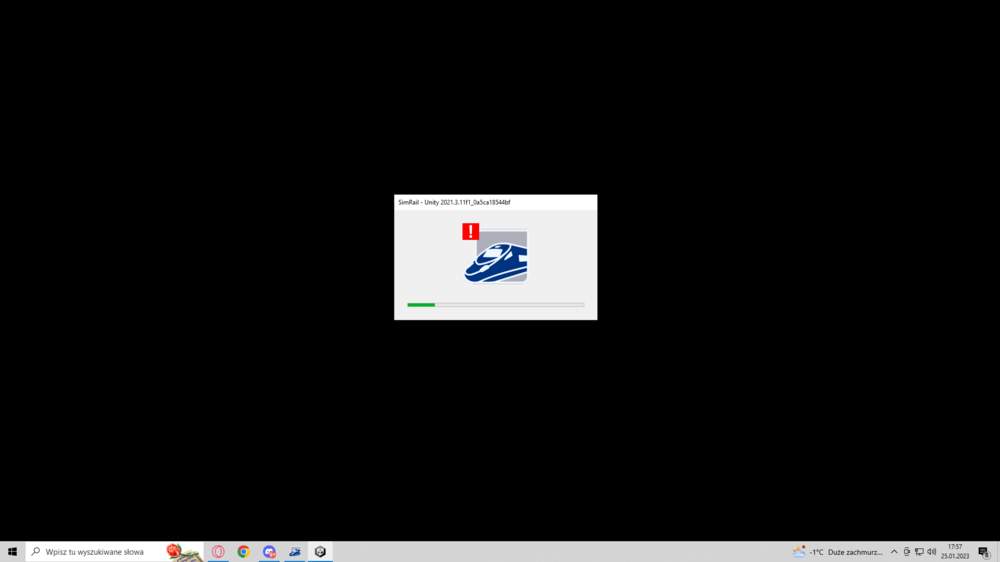1000x562 pixels.
Task: Select the Unity cube taskbar icon
Action: (320, 552)
